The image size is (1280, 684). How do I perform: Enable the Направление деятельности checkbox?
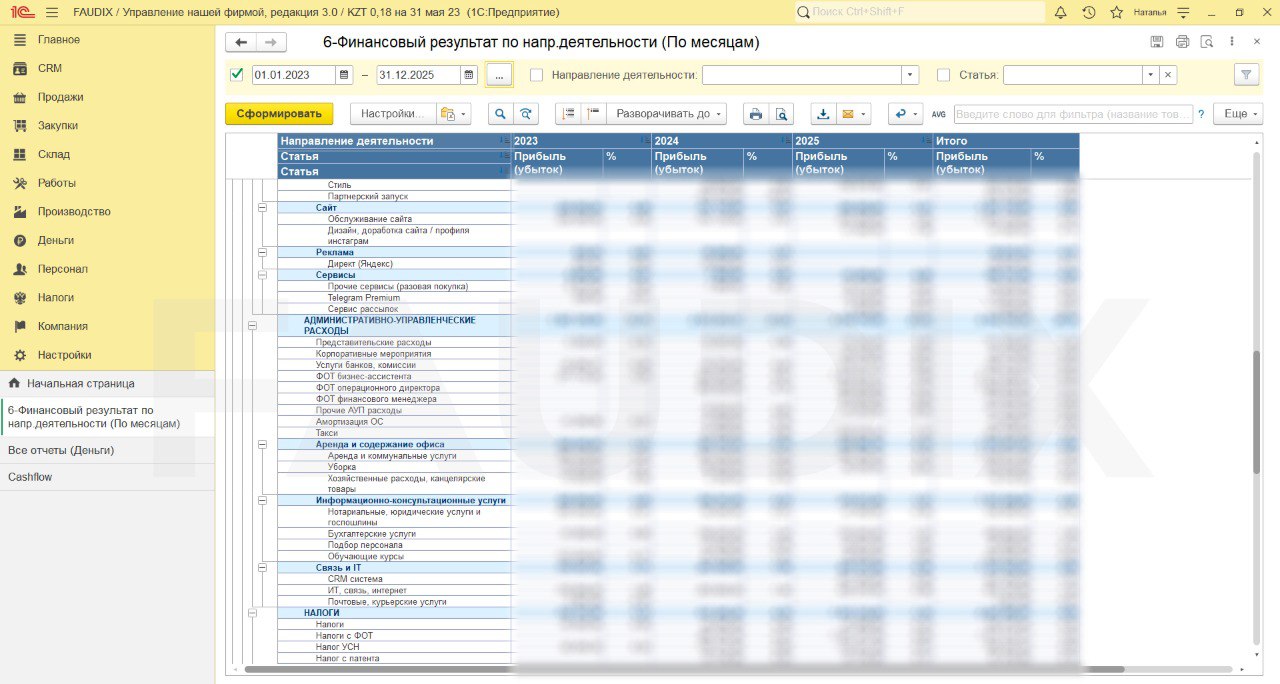[537, 75]
